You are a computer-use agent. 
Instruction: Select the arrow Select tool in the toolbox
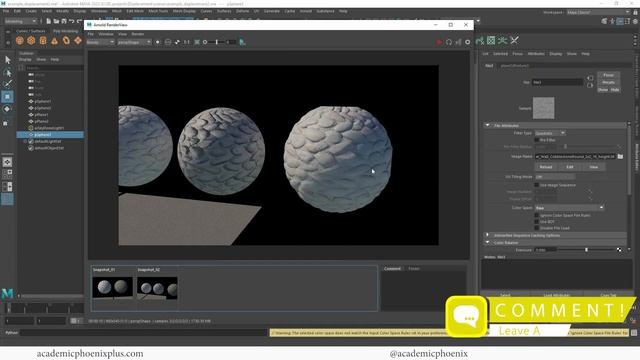coord(7,60)
